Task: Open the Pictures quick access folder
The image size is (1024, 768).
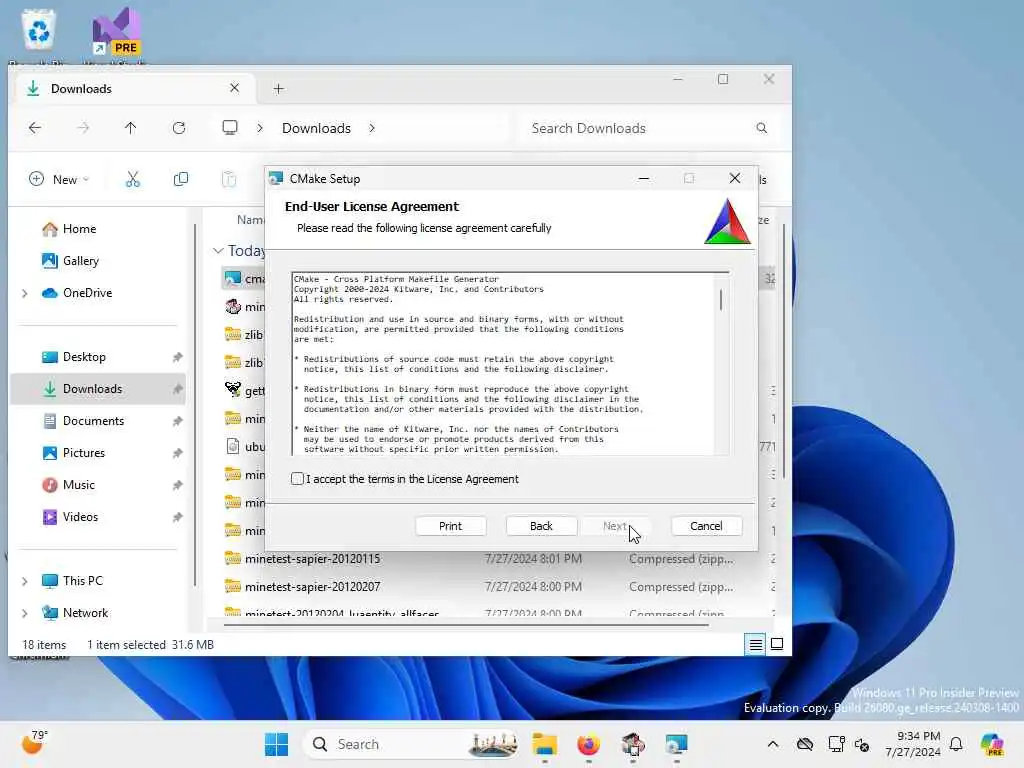Action: click(83, 453)
